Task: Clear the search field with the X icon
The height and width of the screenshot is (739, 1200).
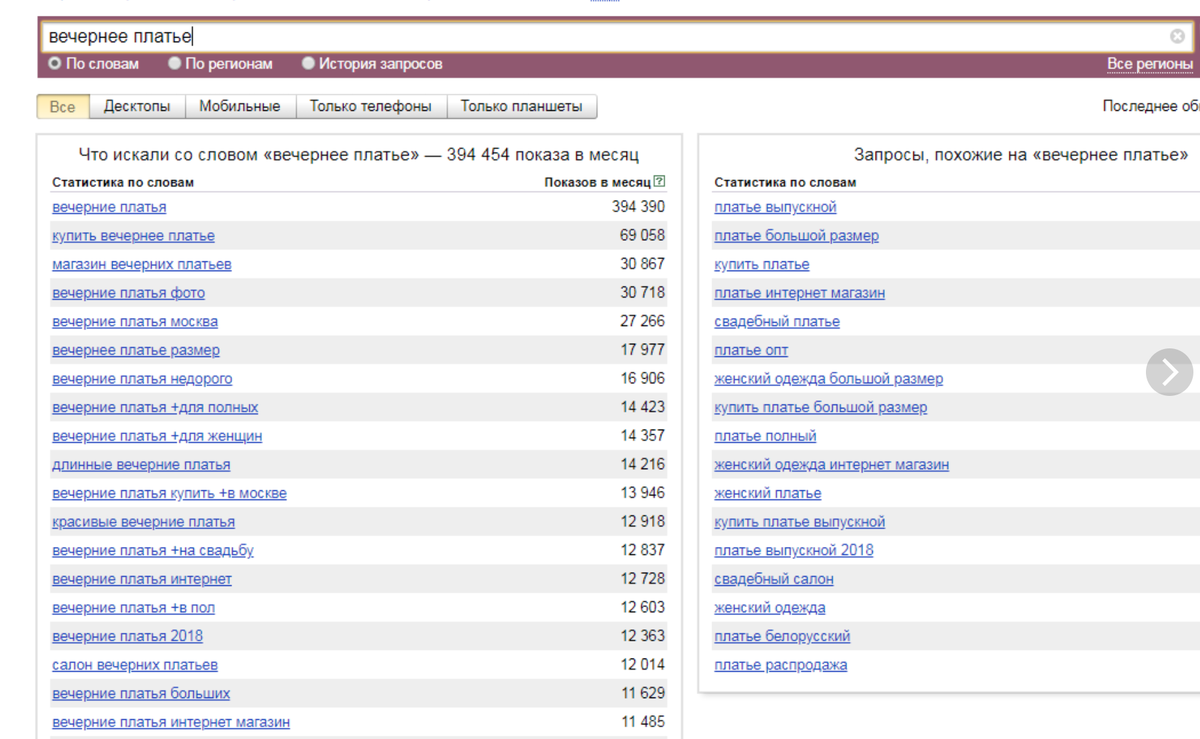Action: 1177,37
